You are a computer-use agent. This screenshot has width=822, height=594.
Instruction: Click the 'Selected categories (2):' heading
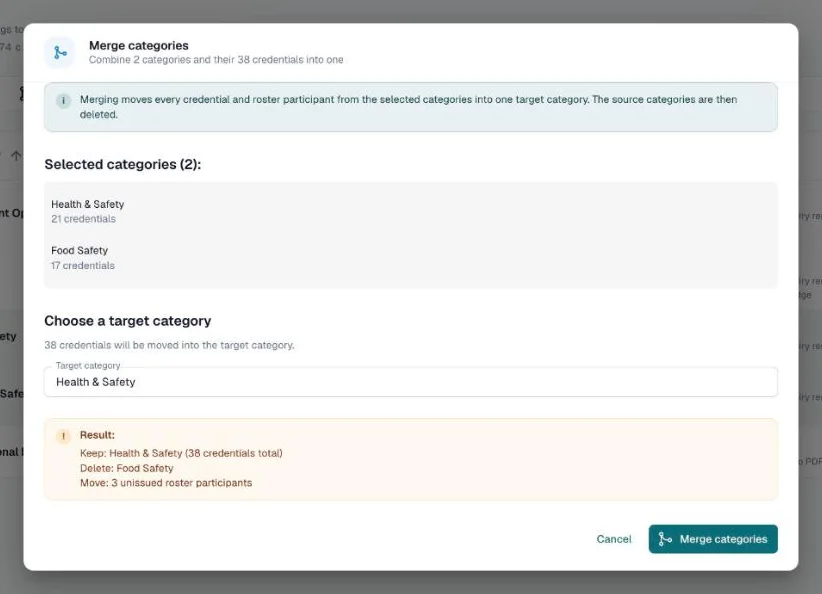pyautogui.click(x=123, y=164)
